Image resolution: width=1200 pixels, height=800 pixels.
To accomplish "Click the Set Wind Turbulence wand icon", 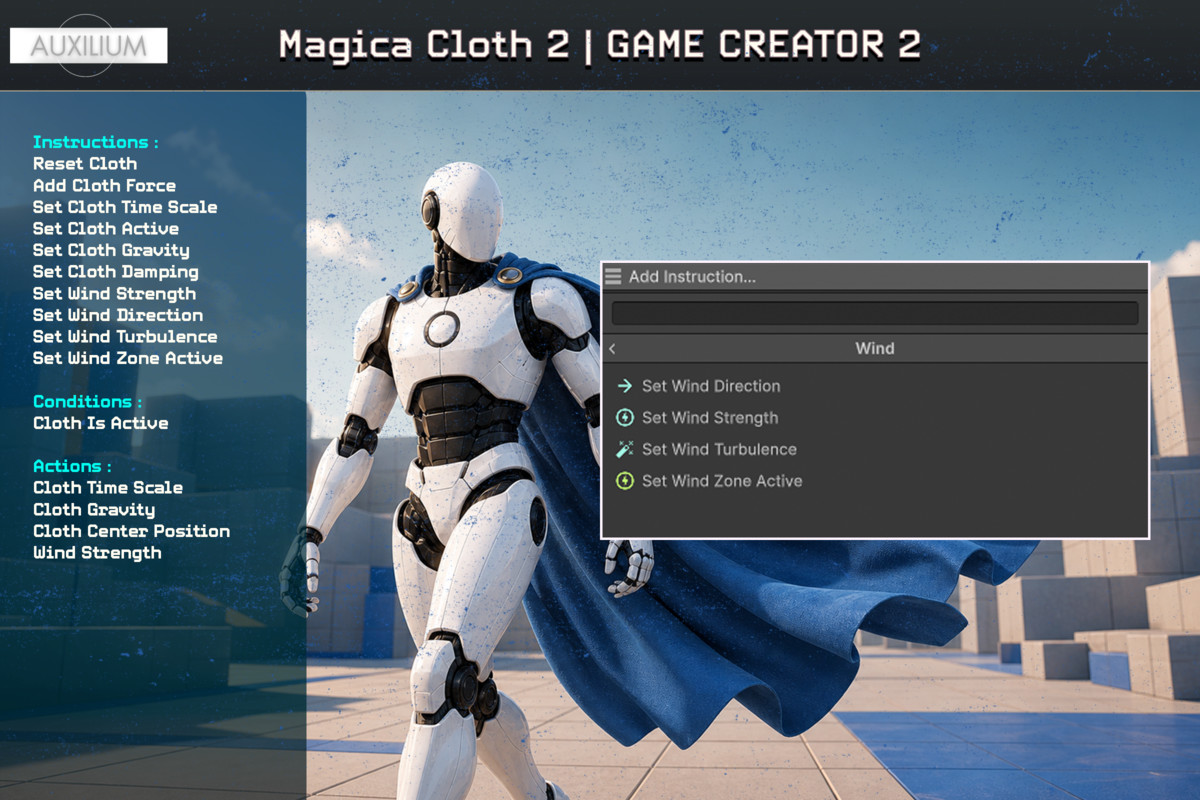I will [625, 449].
